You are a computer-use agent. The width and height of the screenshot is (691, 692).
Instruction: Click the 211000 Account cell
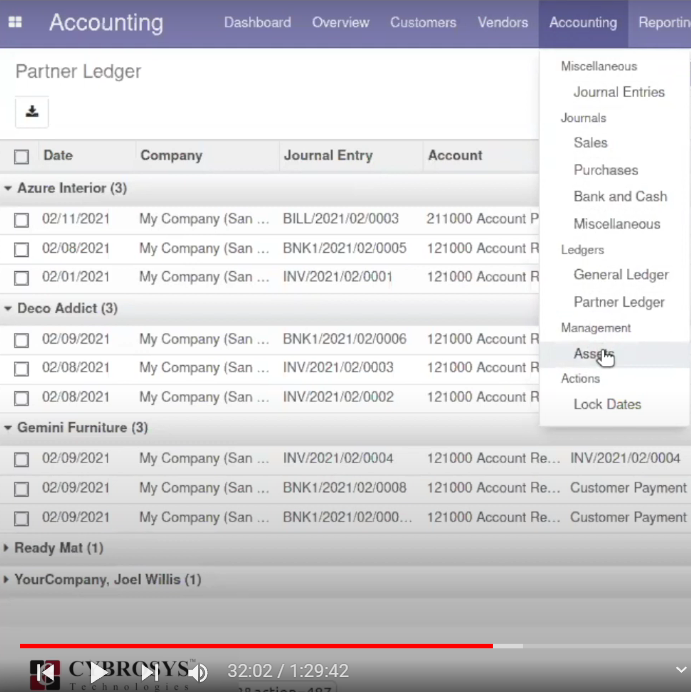[x=483, y=219]
